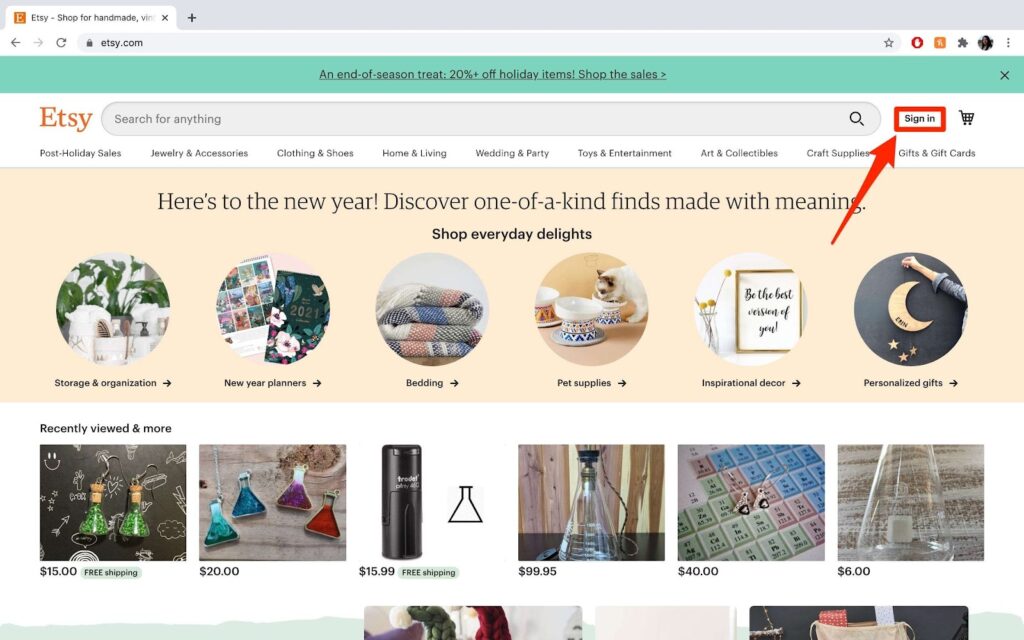
Task: Open the Personalized gifts arrow link
Action: [x=910, y=383]
